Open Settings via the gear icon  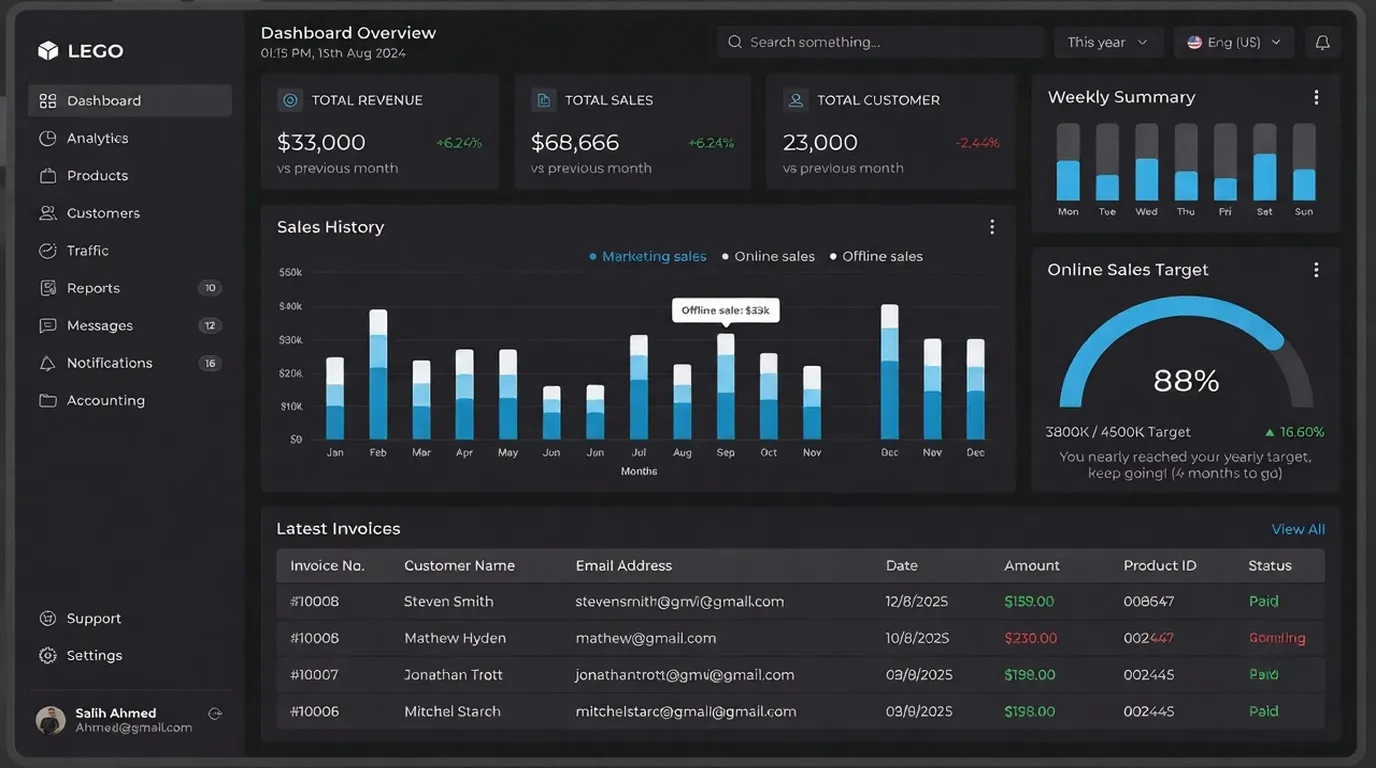(x=47, y=656)
